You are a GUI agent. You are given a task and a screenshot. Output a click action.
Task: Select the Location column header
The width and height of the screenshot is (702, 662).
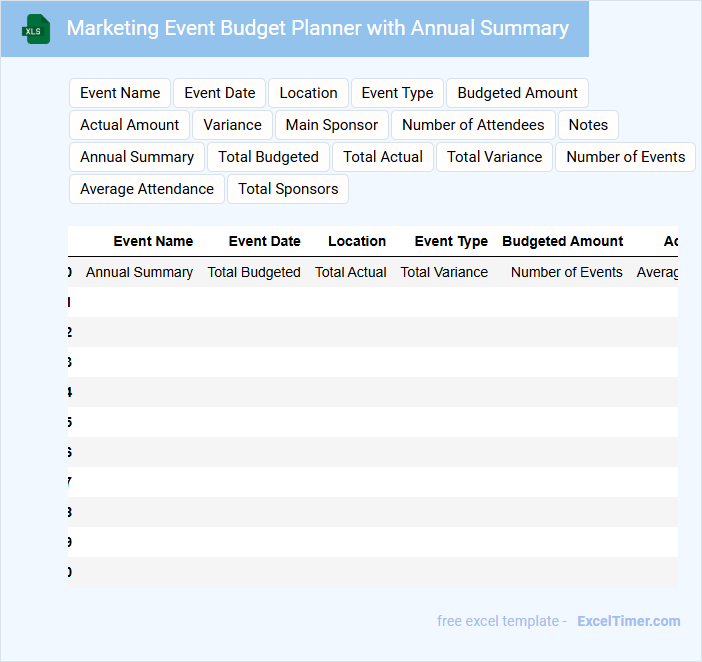pos(357,241)
